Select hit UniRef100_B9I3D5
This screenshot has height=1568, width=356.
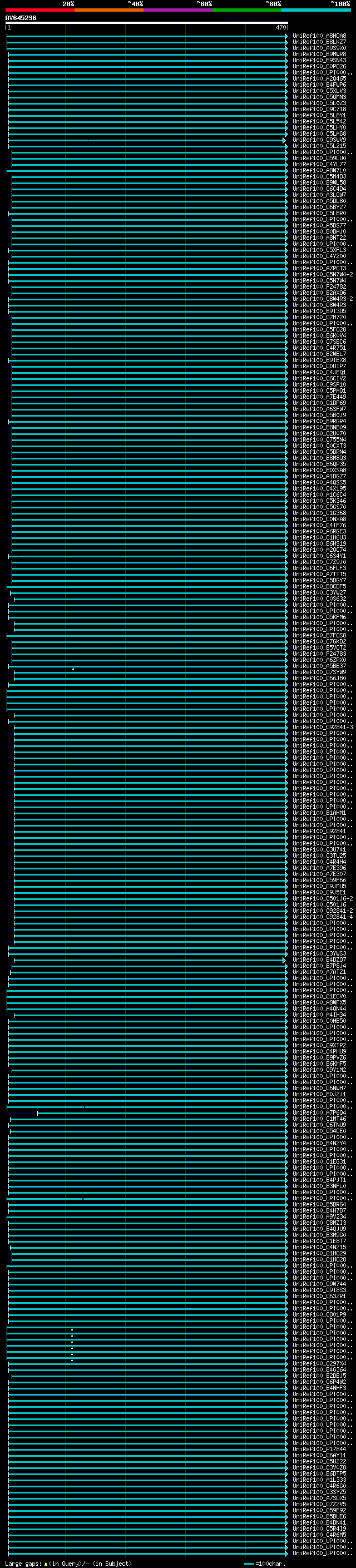pyautogui.click(x=319, y=311)
